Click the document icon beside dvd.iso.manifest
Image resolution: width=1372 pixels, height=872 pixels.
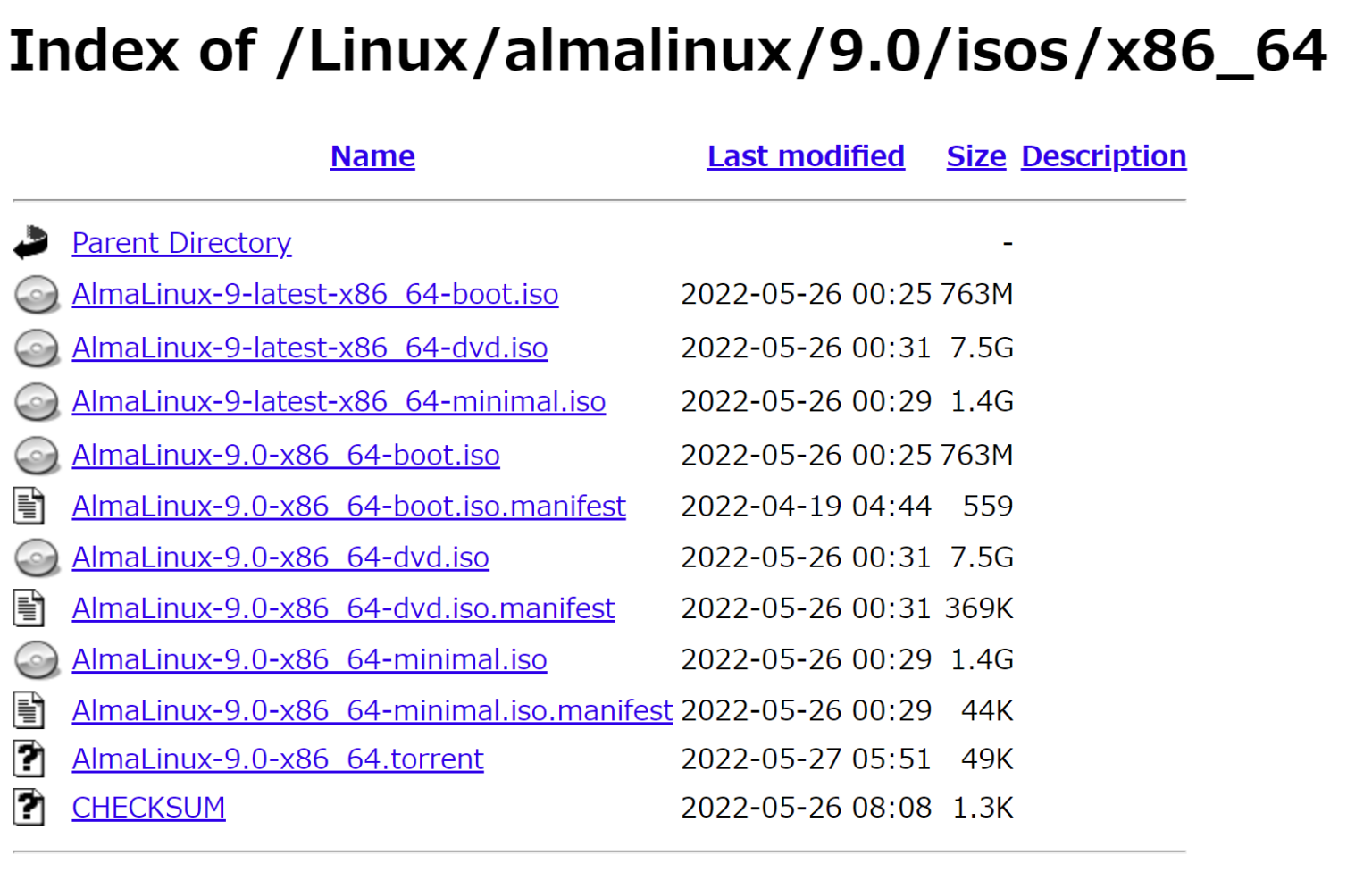click(30, 608)
